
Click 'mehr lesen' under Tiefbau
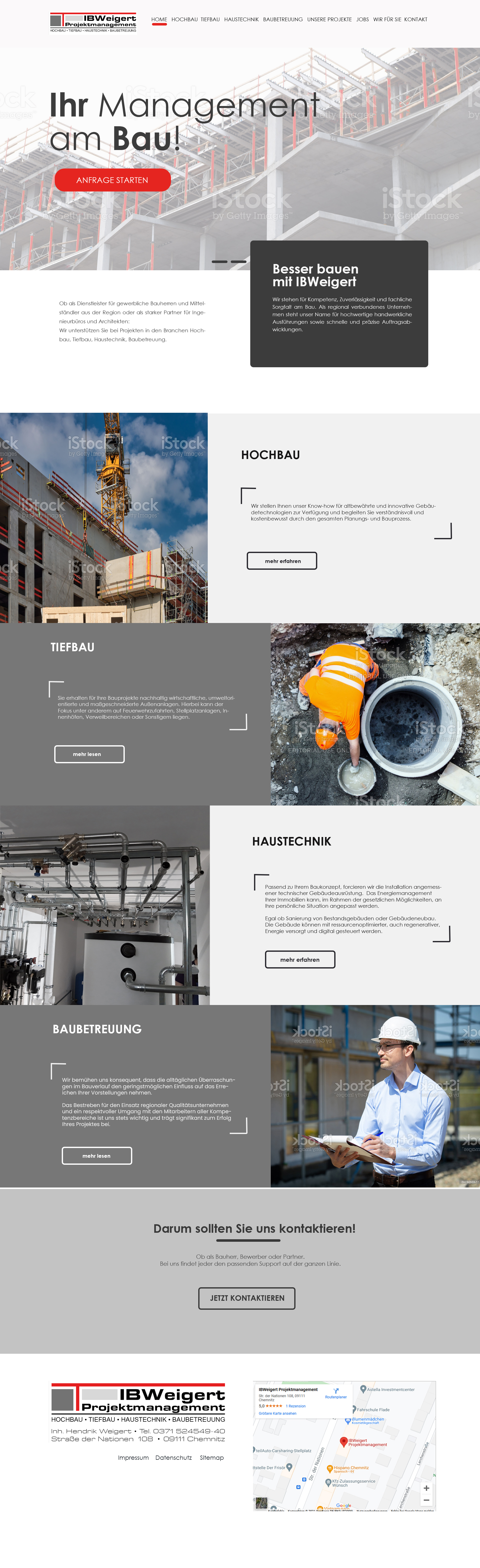(x=89, y=754)
